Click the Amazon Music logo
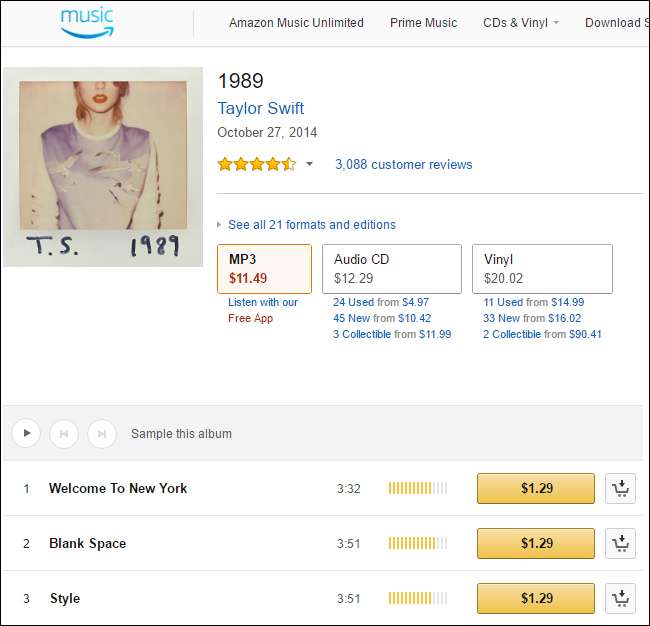This screenshot has height=626, width=650. tap(87, 22)
